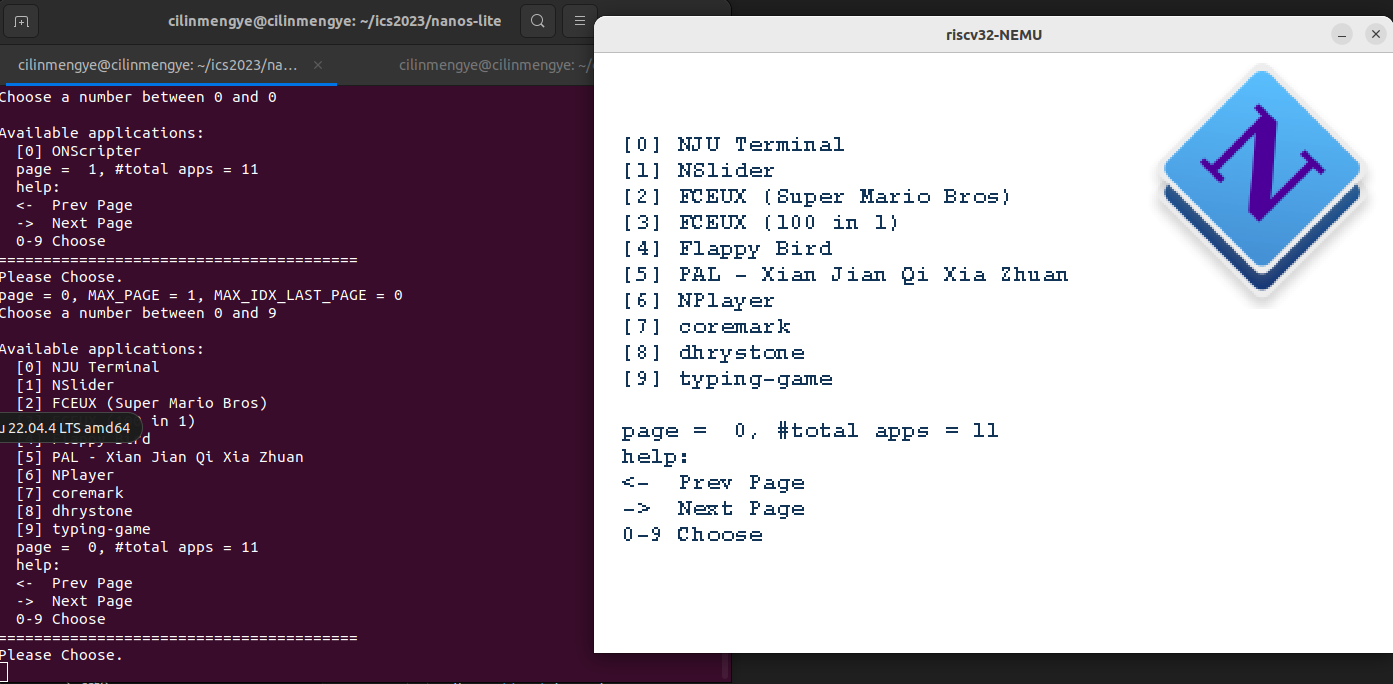This screenshot has height=684, width=1393.
Task: Select '[8] dhrystone' in NEMU window
Action: (713, 353)
